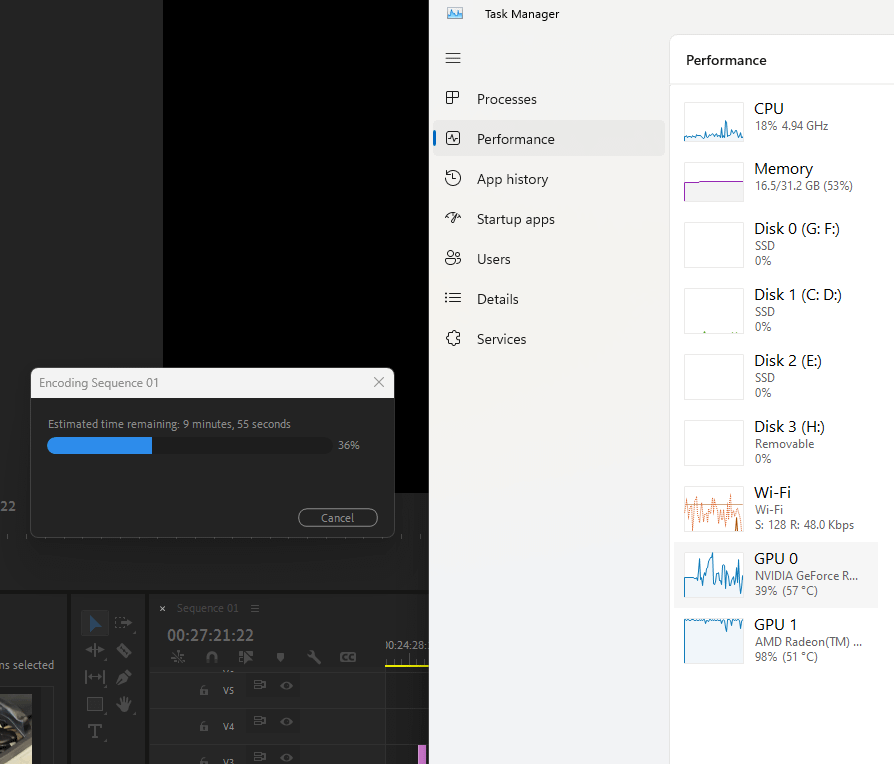Click the project thumbnail in Premiere
The height and width of the screenshot is (764, 894).
(x=16, y=728)
